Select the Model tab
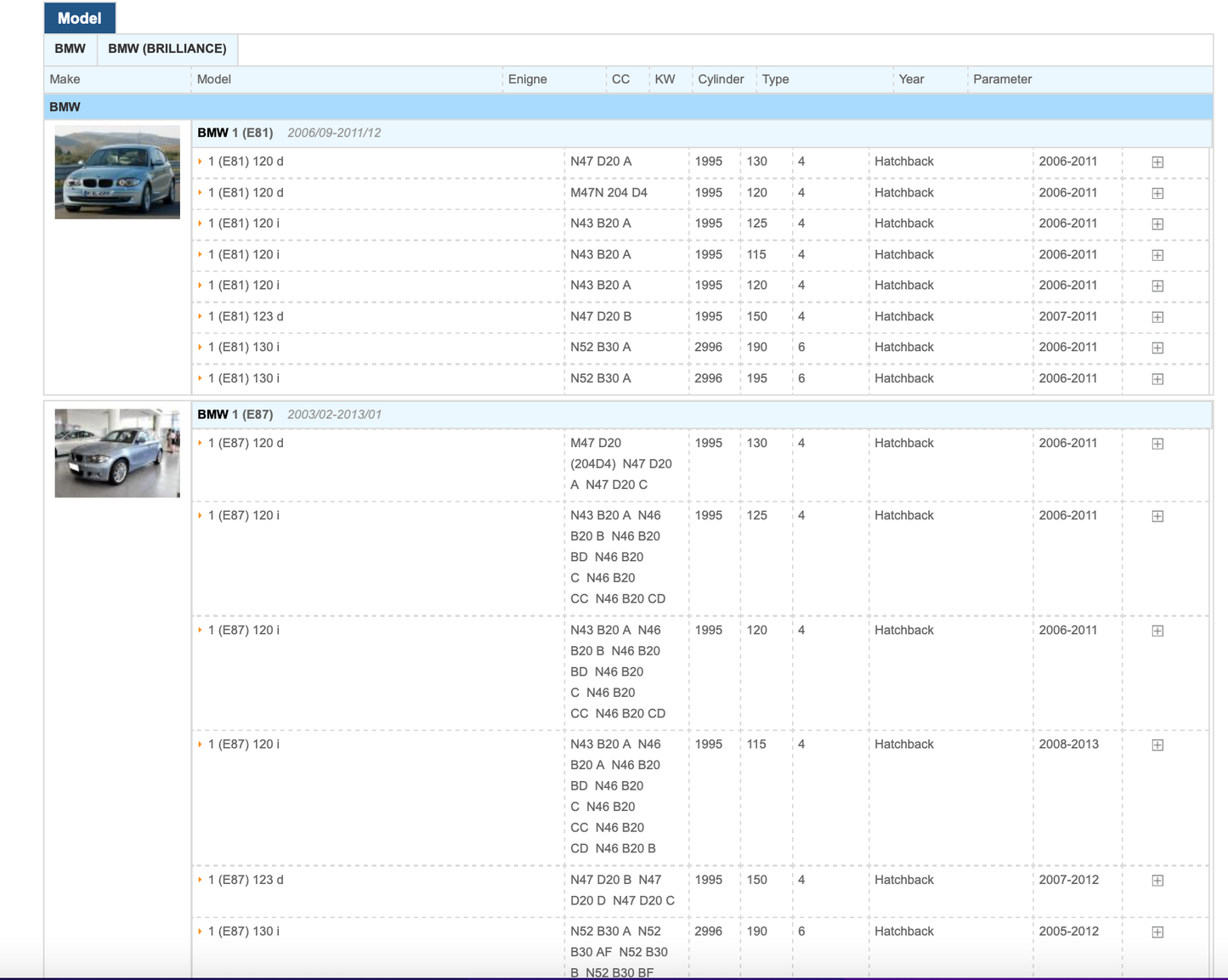This screenshot has width=1228, height=980. [80, 18]
